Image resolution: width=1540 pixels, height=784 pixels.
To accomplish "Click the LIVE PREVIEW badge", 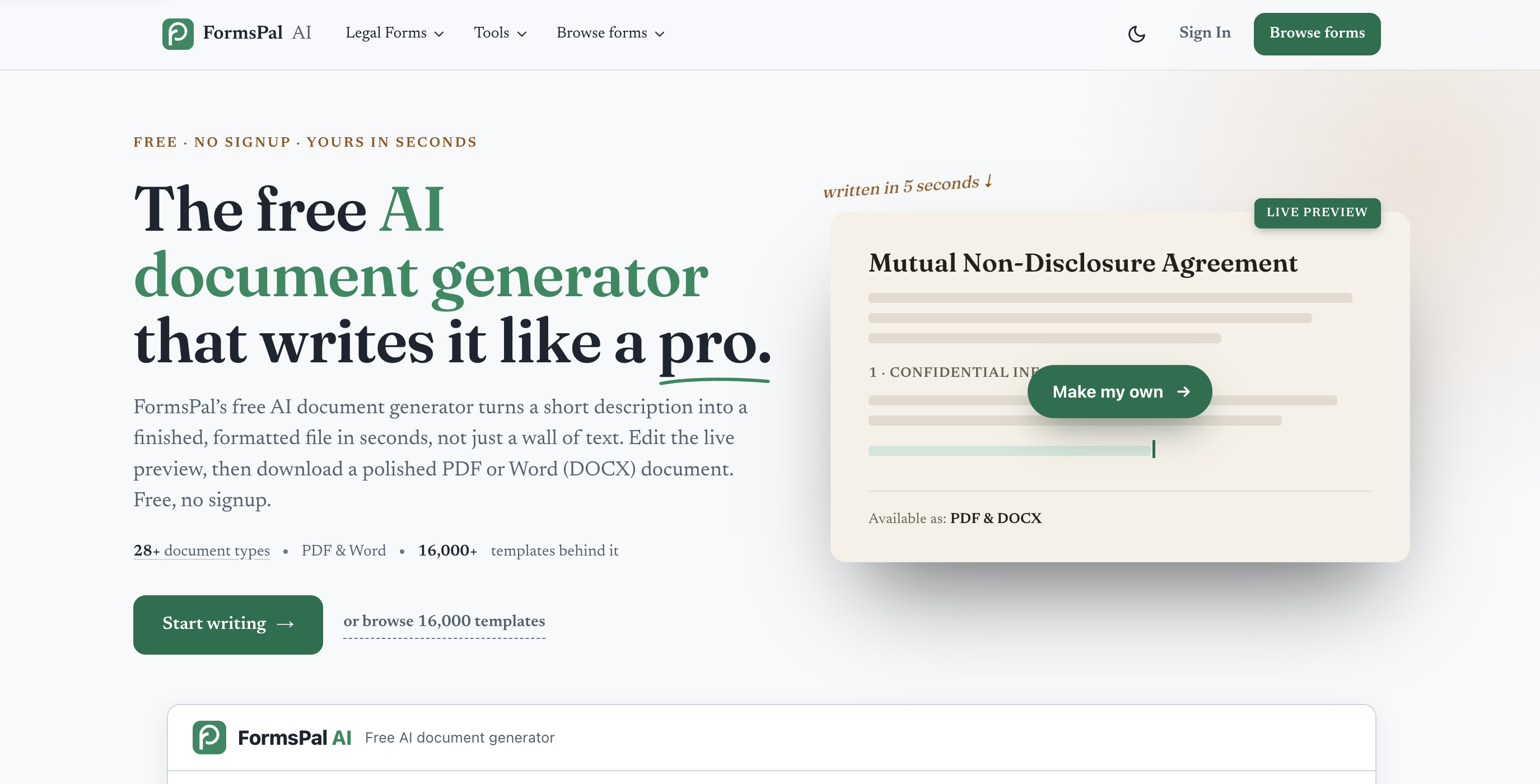I will click(x=1317, y=213).
